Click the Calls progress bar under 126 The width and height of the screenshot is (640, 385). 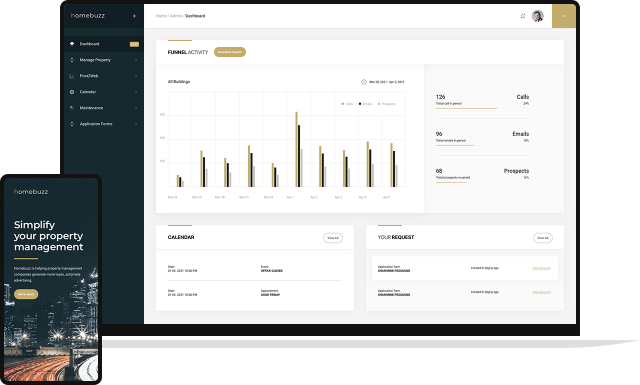466,108
